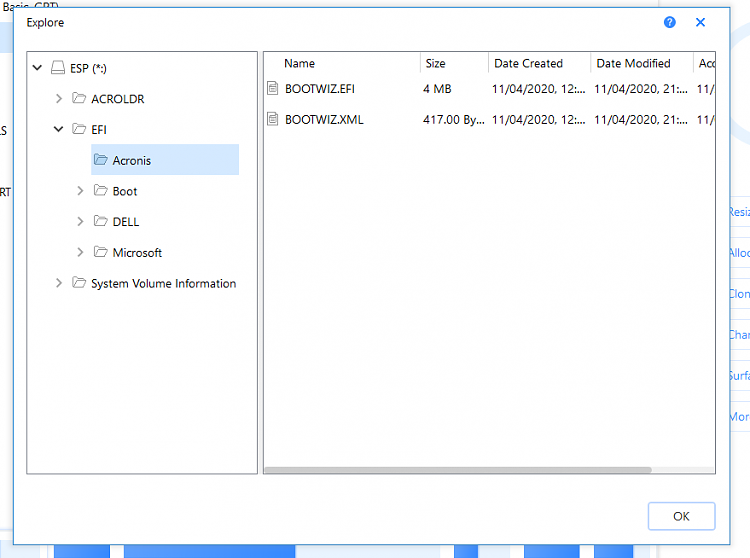Viewport: 750px width, 558px height.
Task: Click the ESP drive icon
Action: click(x=58, y=67)
